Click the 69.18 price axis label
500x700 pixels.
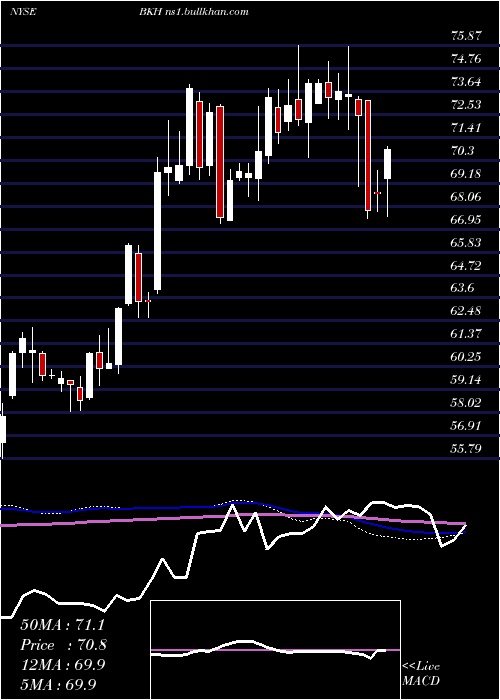[467, 173]
